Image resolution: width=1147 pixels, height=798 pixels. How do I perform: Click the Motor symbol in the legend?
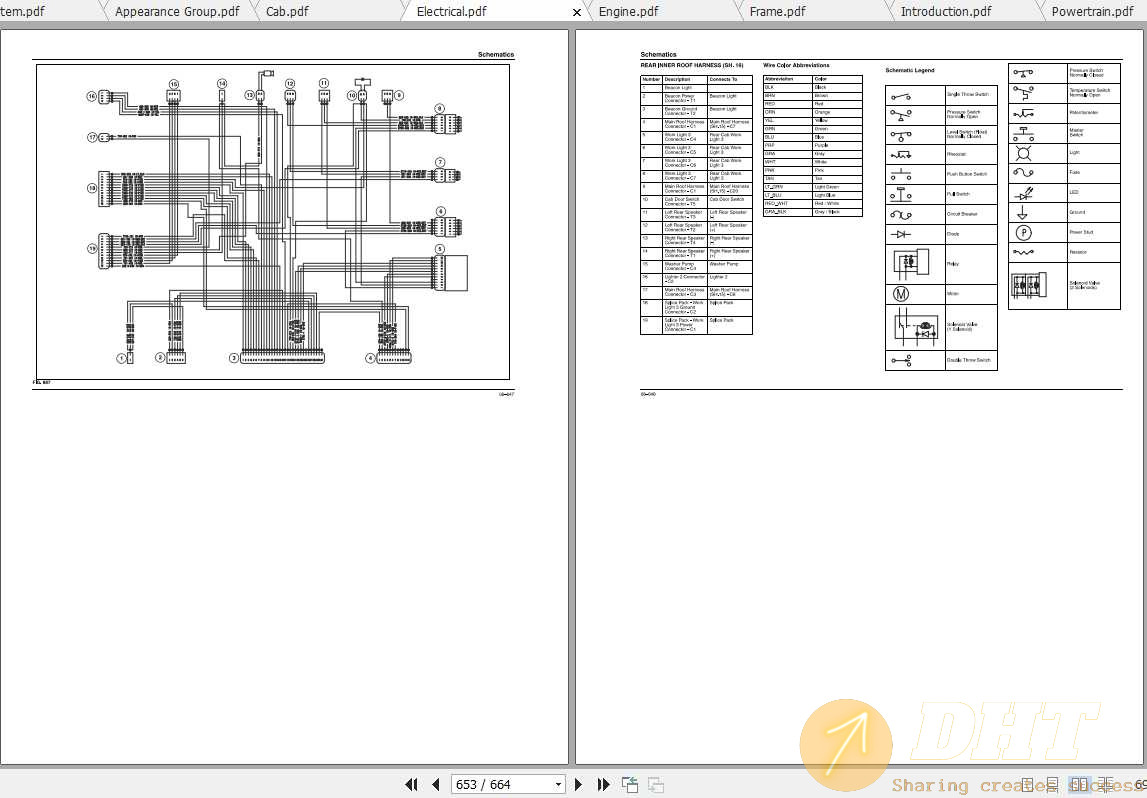(x=901, y=294)
